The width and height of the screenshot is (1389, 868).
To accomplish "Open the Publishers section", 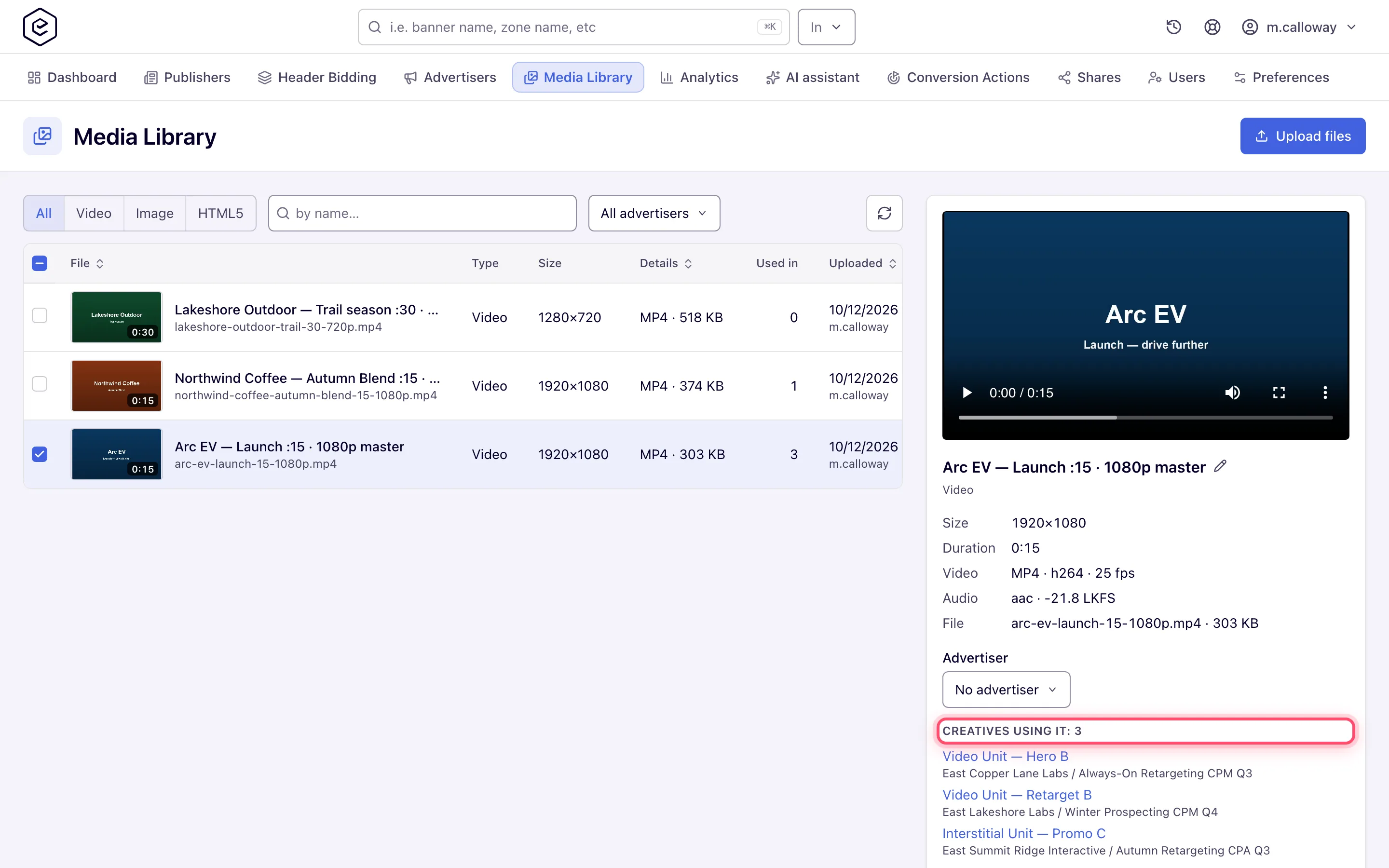I will 187,78.
